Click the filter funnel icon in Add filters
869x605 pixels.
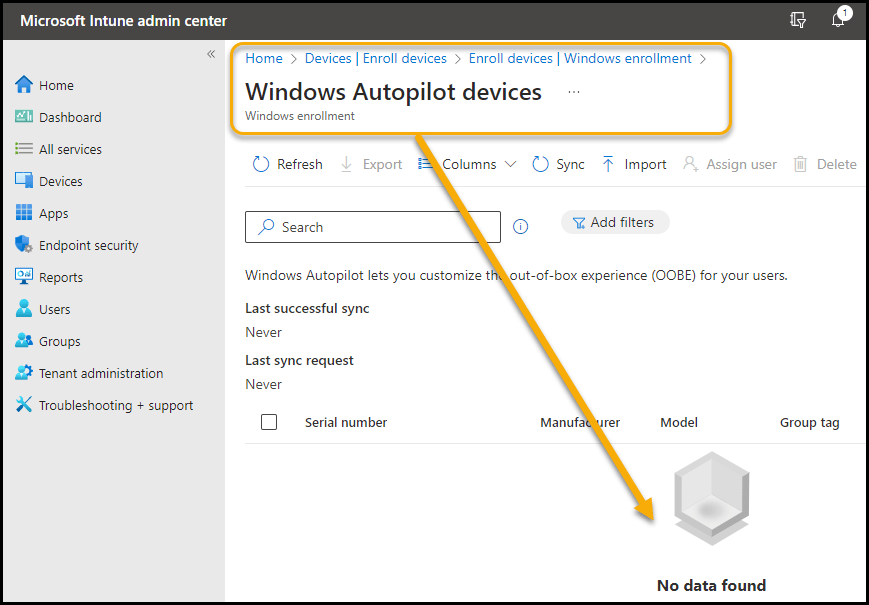(x=579, y=223)
